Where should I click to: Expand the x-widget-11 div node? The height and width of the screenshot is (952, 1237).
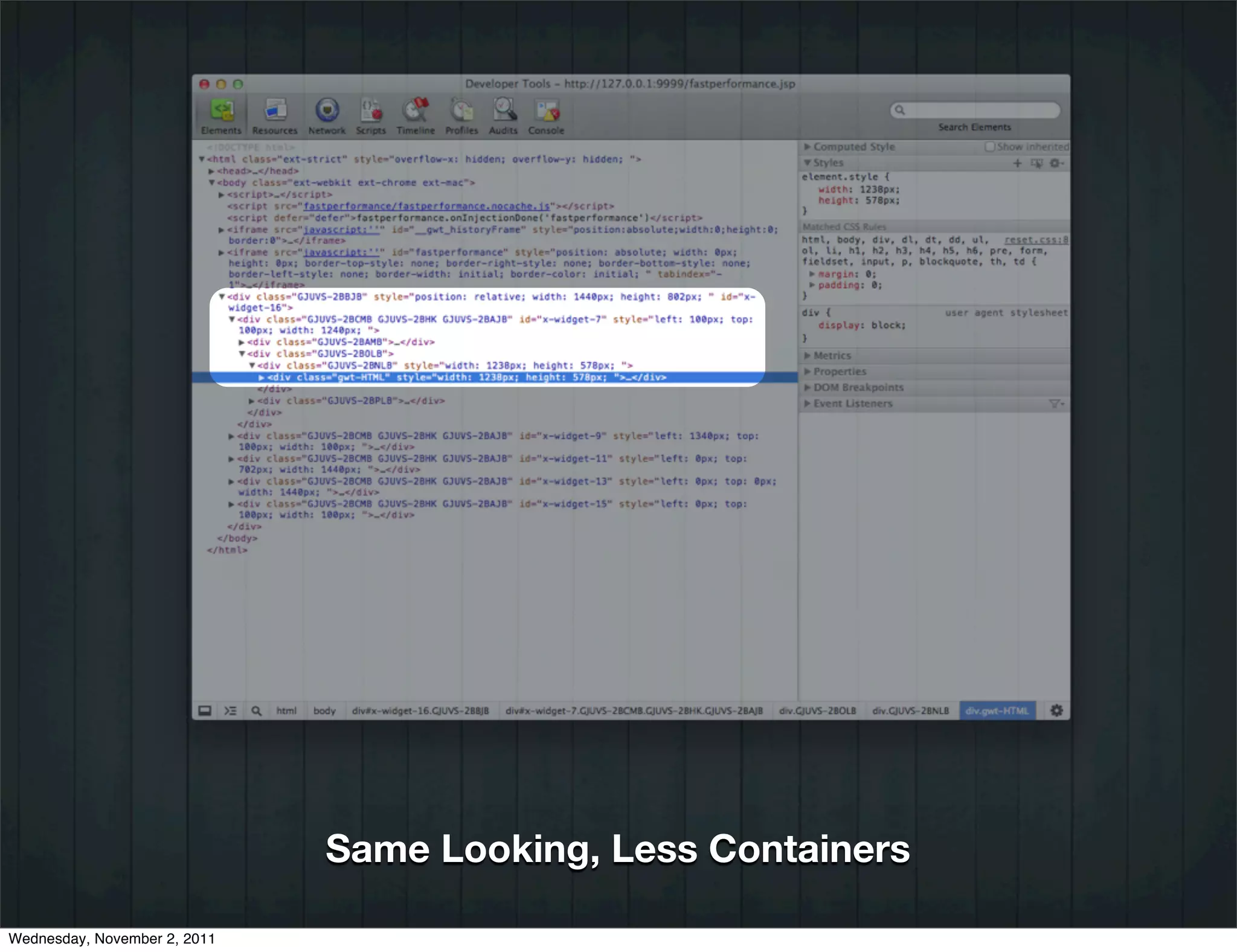(x=232, y=458)
